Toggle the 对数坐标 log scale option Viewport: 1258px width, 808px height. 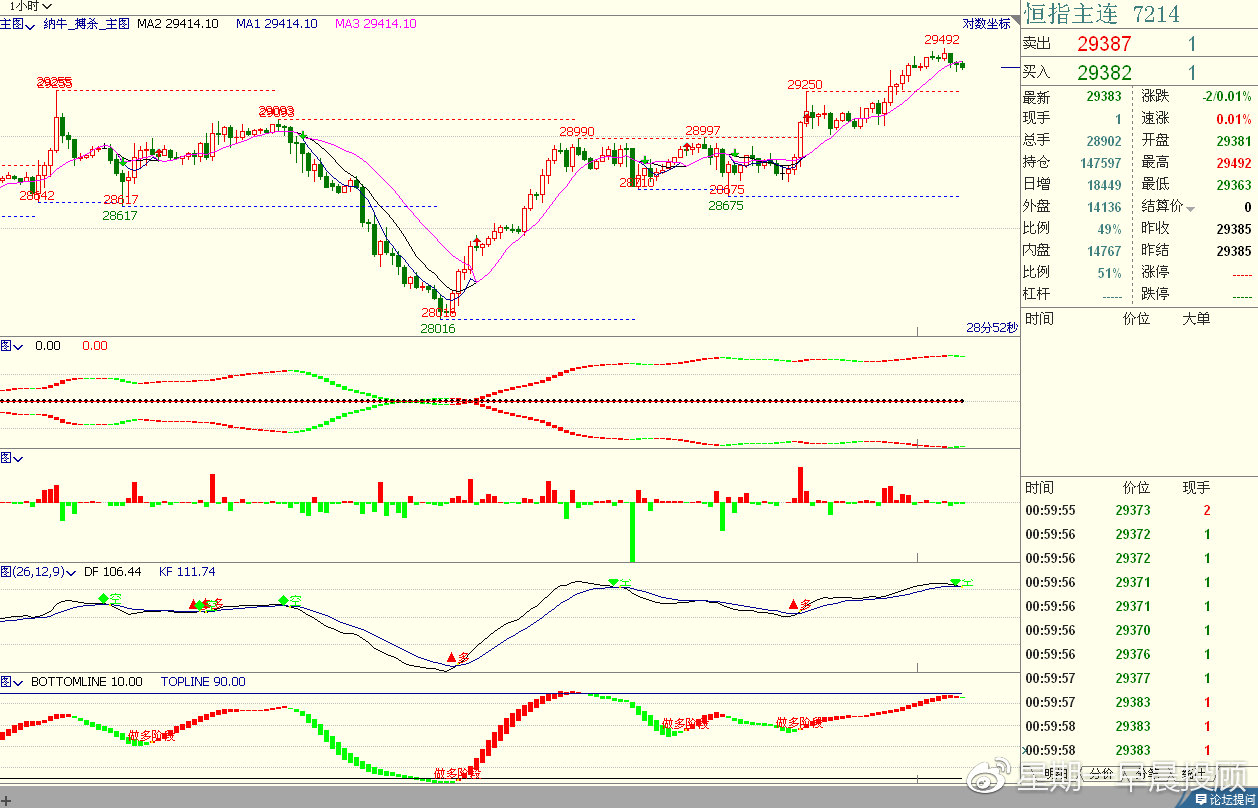click(986, 24)
